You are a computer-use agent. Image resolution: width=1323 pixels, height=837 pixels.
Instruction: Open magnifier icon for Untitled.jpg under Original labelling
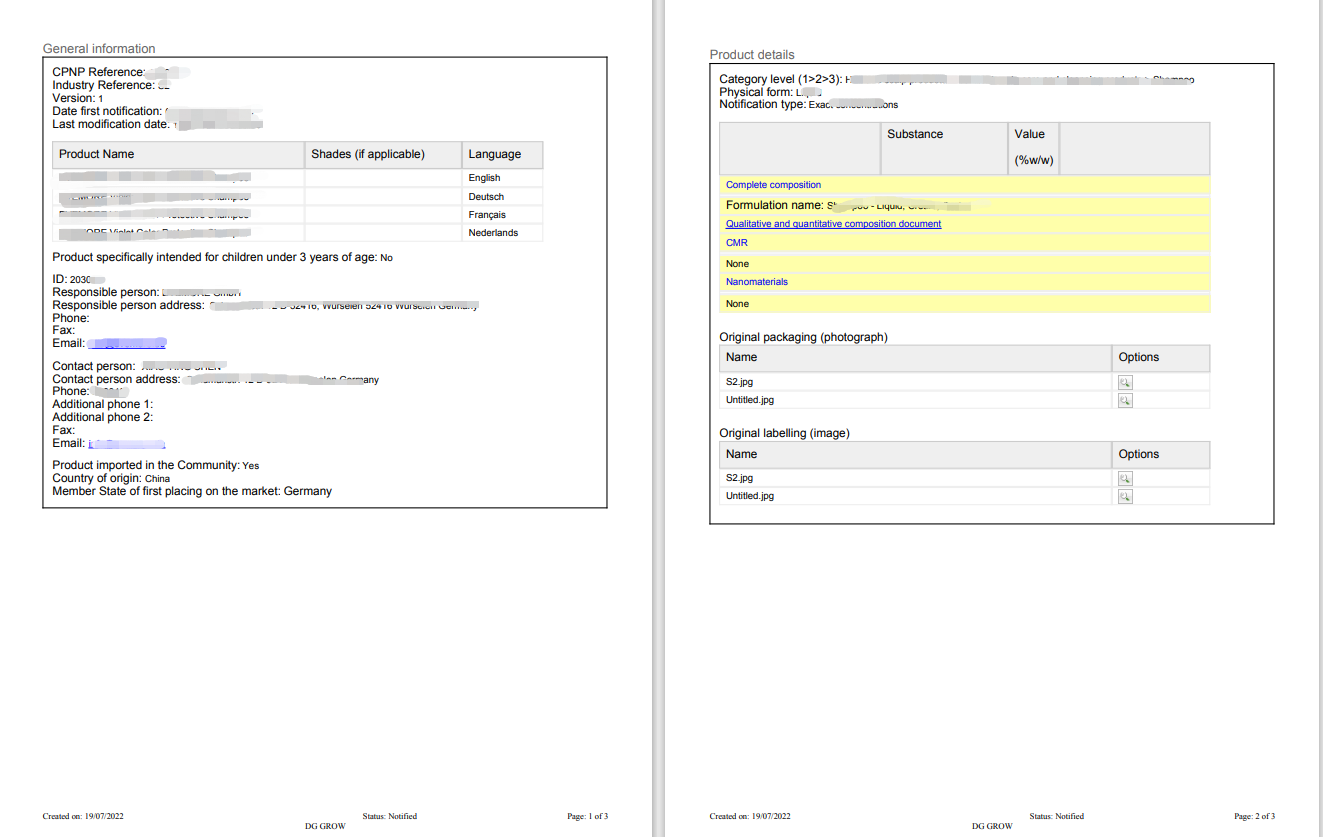(x=1125, y=496)
